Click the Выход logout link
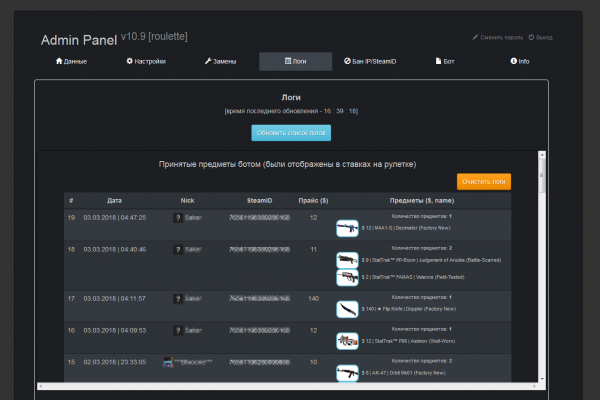 pyautogui.click(x=542, y=37)
